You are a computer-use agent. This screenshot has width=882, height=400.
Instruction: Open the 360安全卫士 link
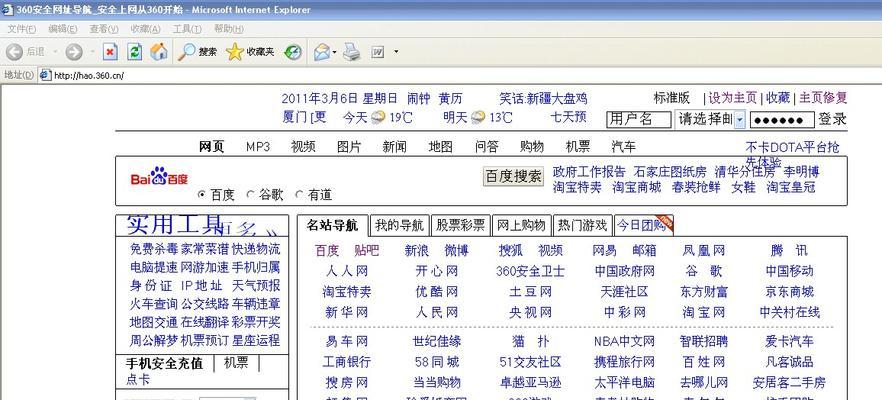point(530,271)
